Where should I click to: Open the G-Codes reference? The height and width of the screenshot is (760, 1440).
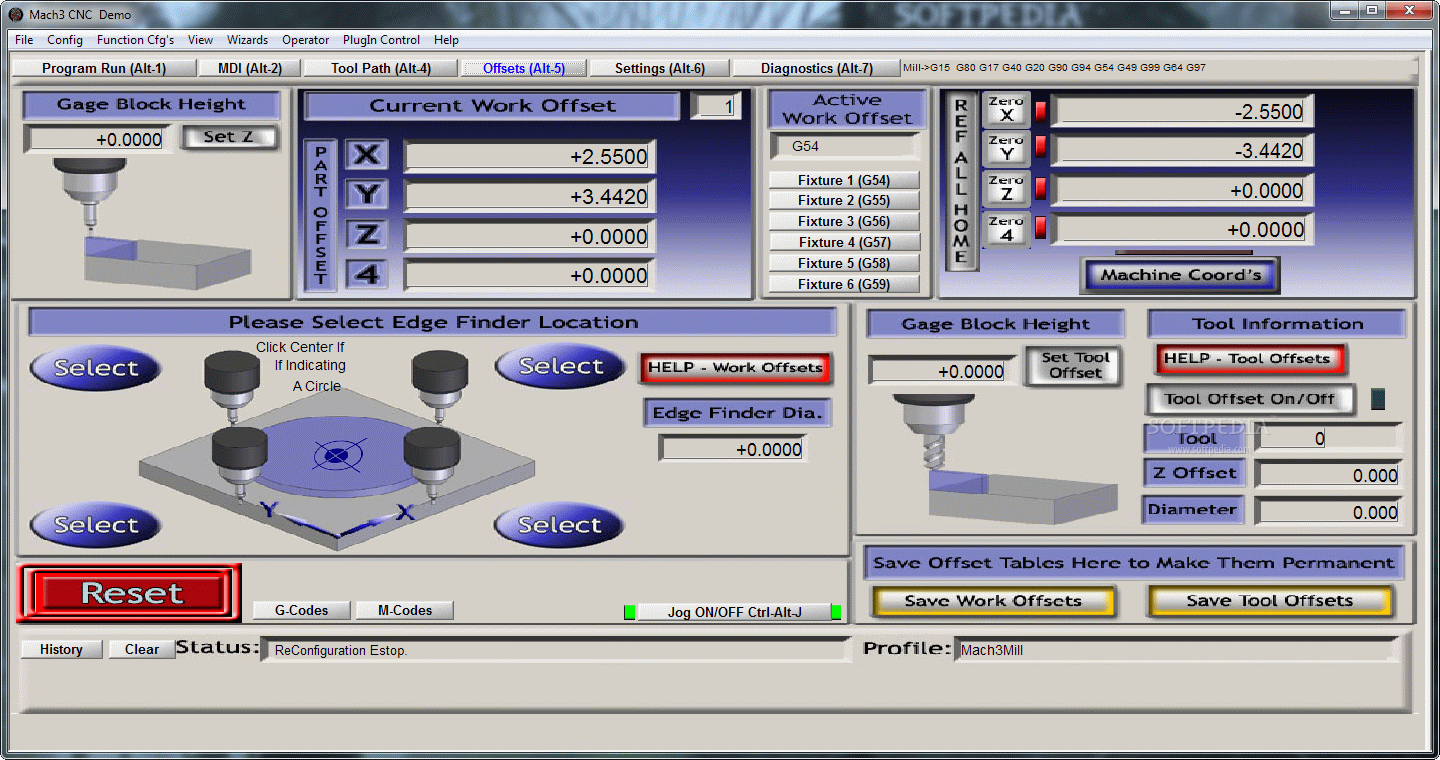click(x=302, y=610)
